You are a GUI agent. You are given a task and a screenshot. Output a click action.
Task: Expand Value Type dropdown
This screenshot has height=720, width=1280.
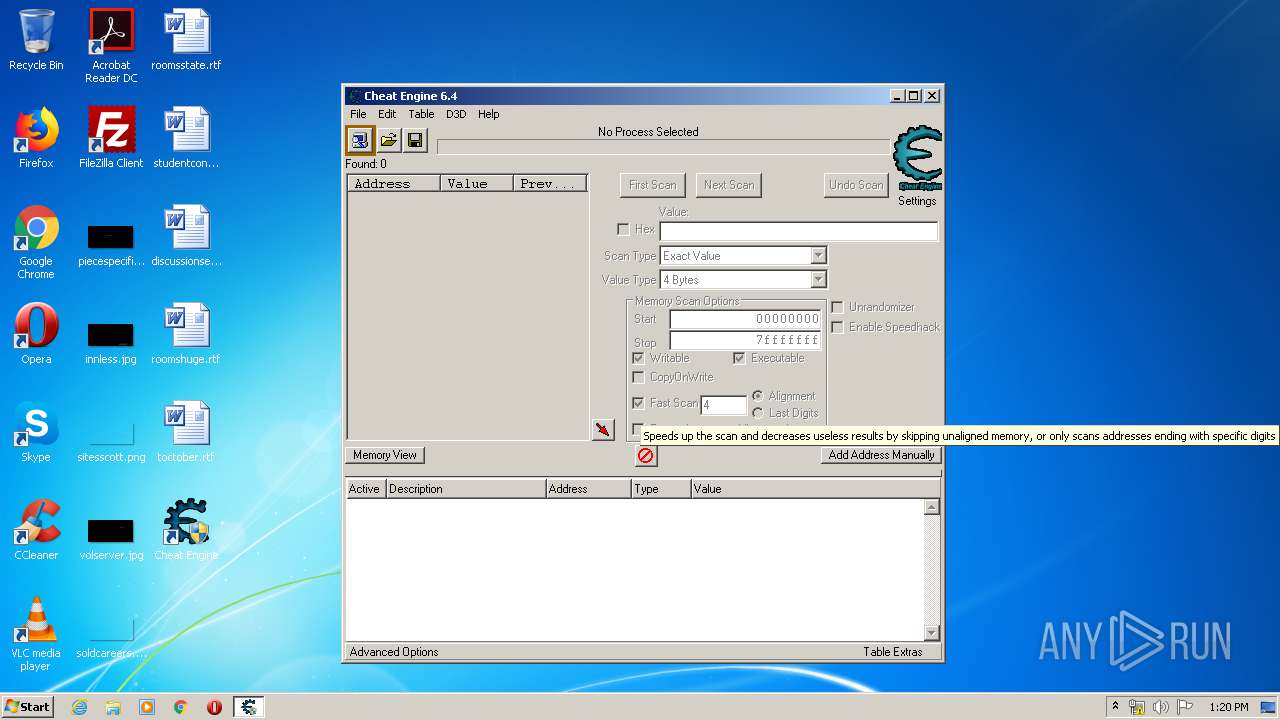tap(818, 280)
